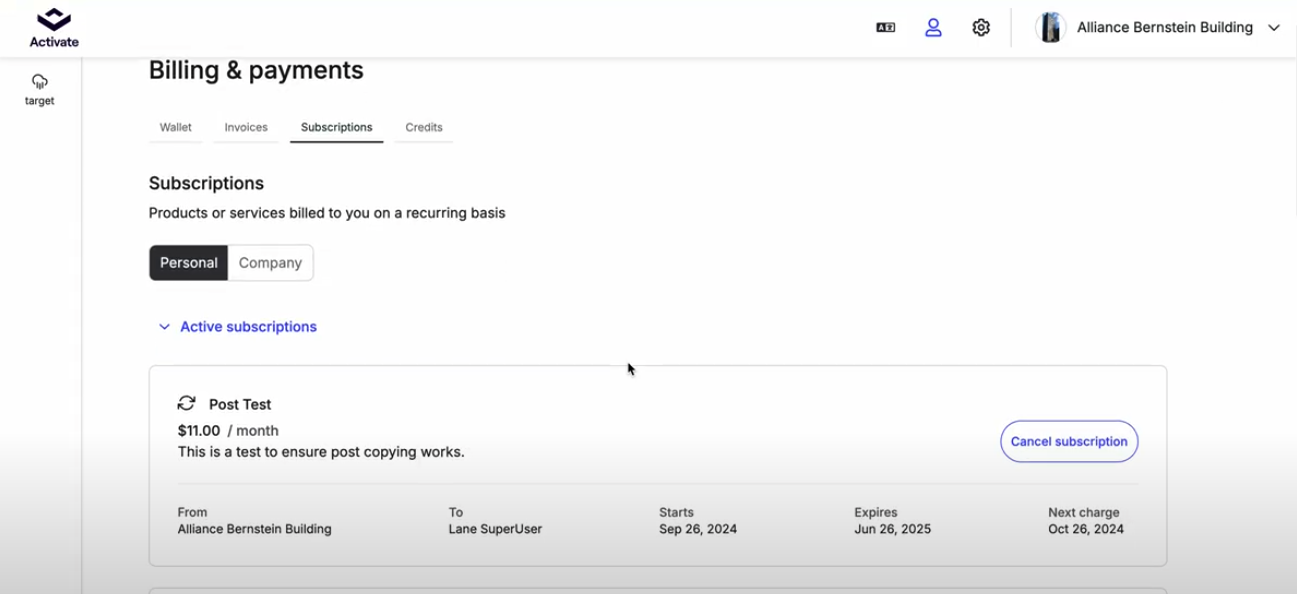Click the Subscriptions section heading
Viewport: 1297px width, 594px height.
pos(206,183)
